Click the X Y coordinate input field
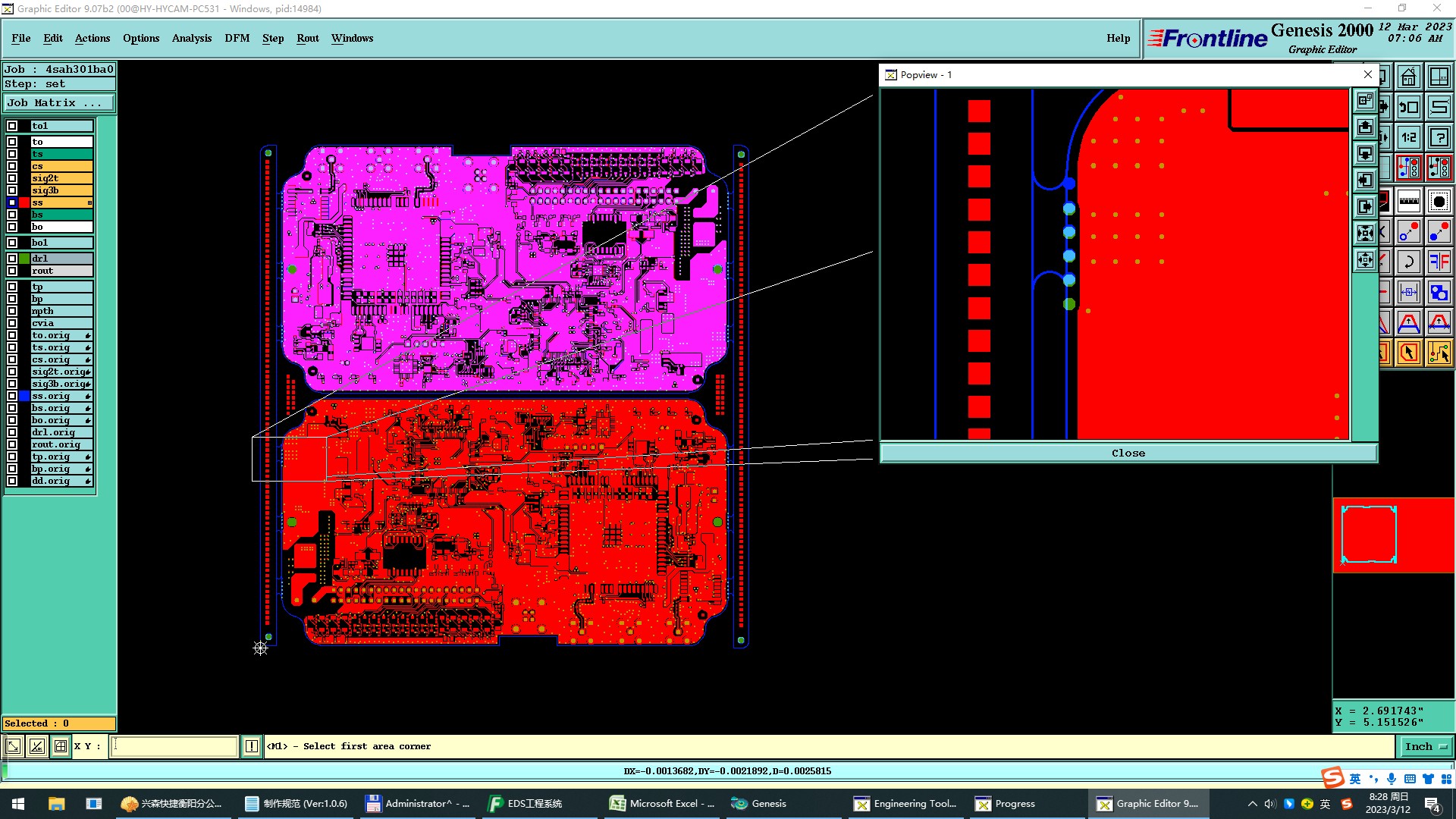The image size is (1456, 819). point(174,746)
